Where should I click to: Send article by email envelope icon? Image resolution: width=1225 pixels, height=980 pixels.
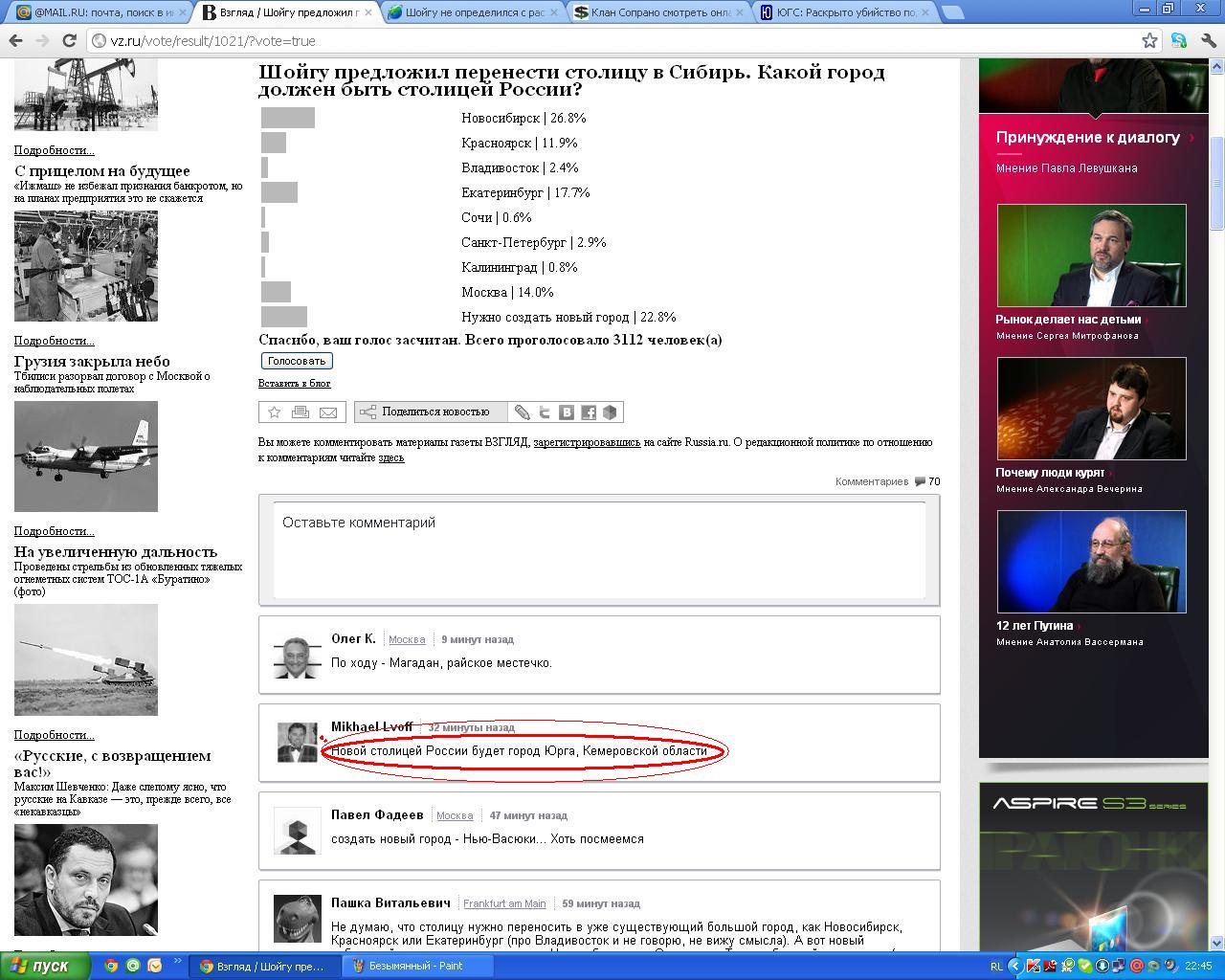[327, 412]
